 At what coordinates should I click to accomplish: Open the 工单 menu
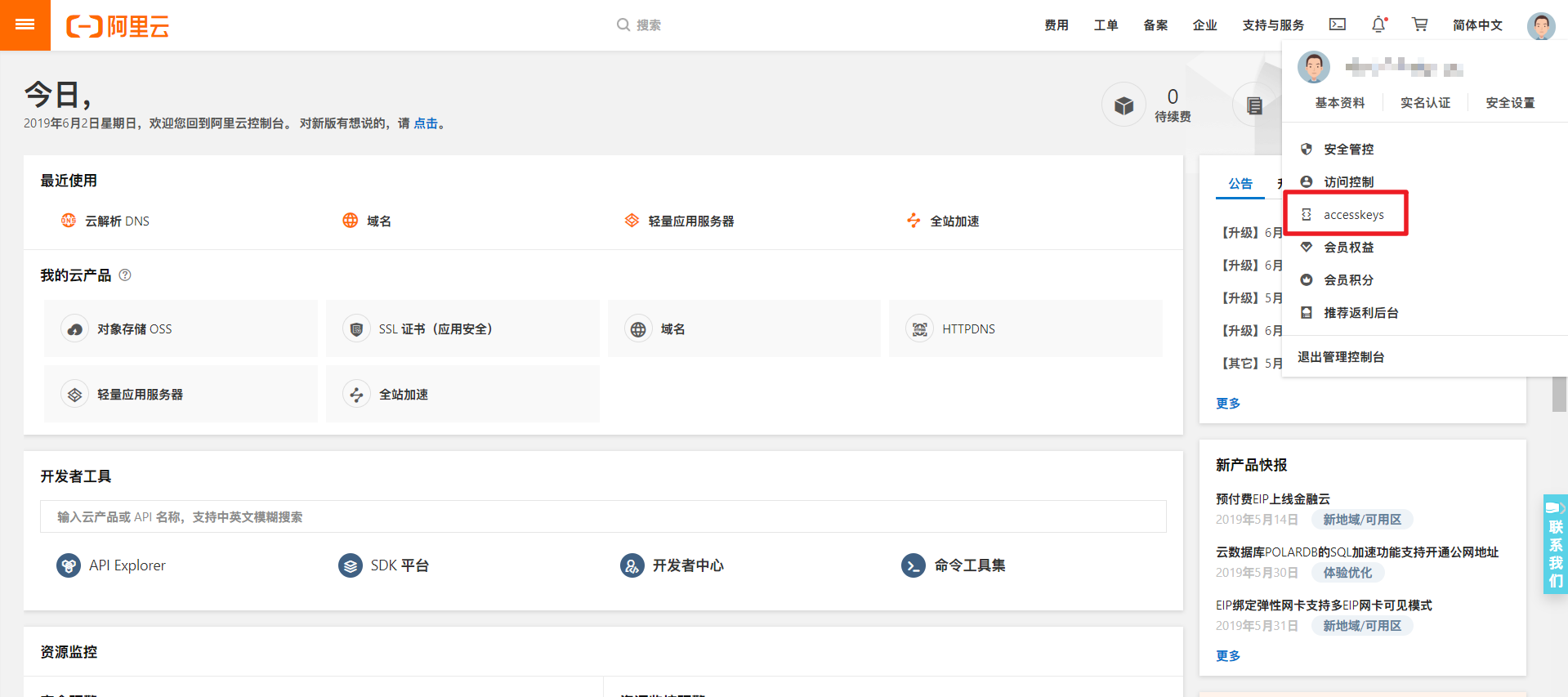(x=1106, y=25)
